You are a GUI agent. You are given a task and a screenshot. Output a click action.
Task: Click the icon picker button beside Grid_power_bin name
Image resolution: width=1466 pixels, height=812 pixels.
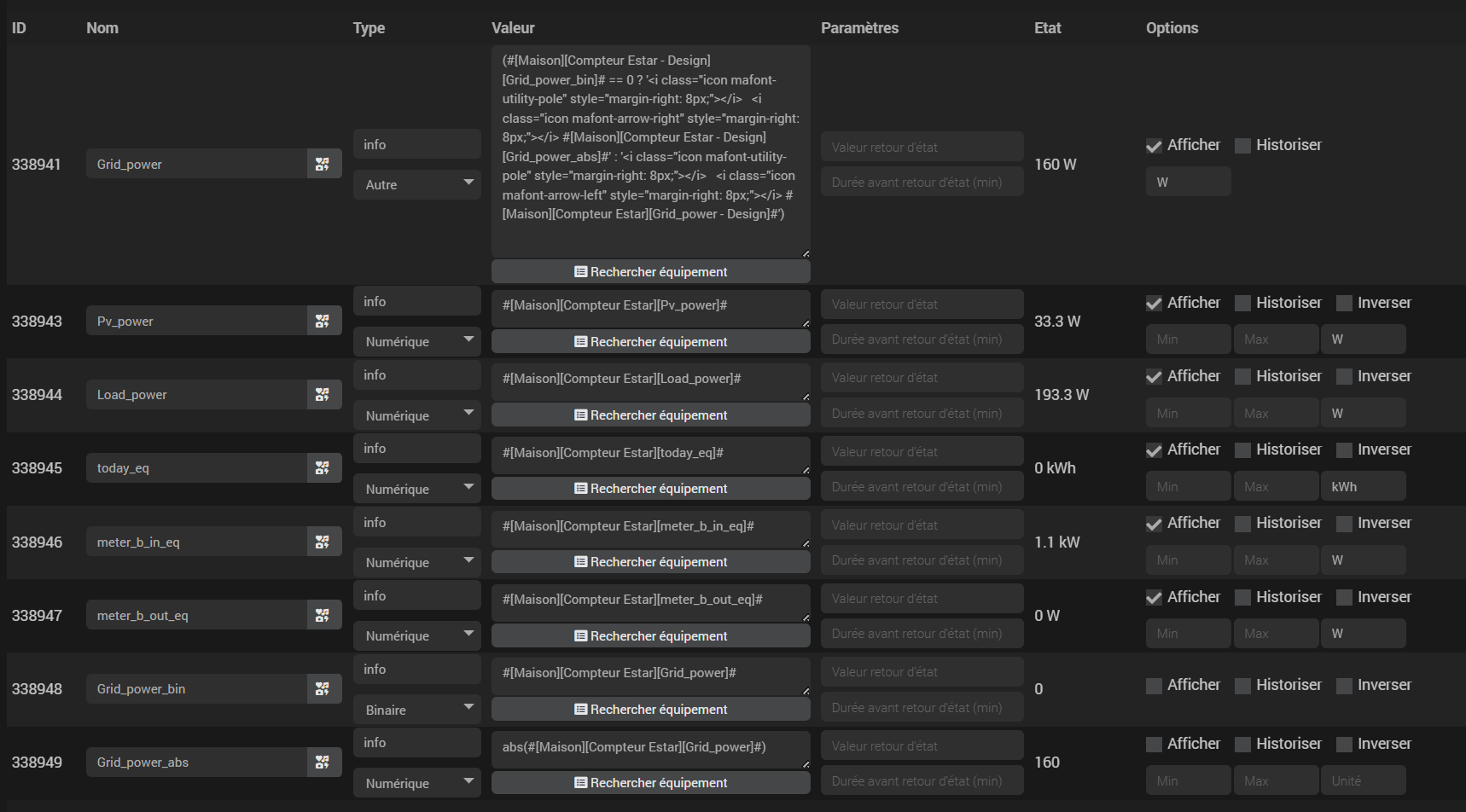click(x=323, y=688)
